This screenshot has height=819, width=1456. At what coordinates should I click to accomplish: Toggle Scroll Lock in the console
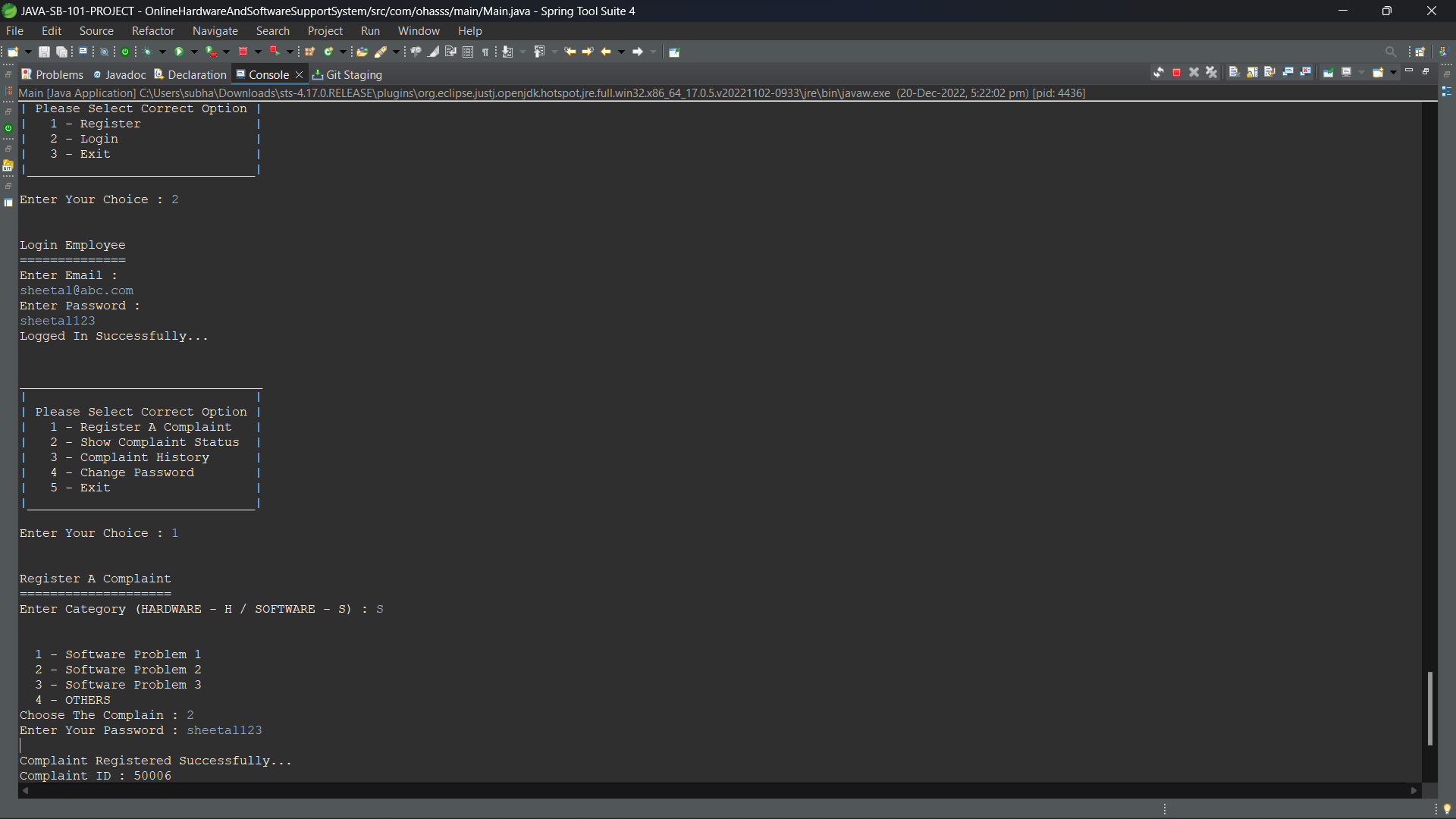1252,72
